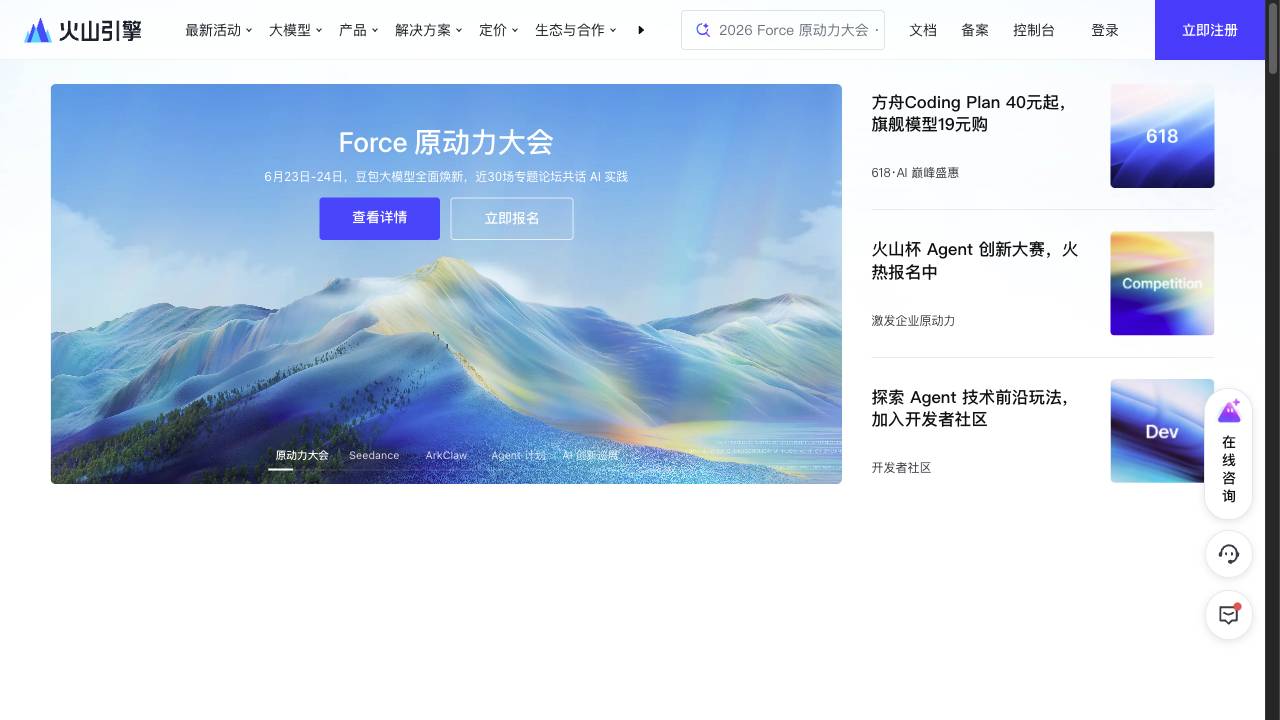
Task: Open the feedback message icon with red dot
Action: coord(1229,615)
